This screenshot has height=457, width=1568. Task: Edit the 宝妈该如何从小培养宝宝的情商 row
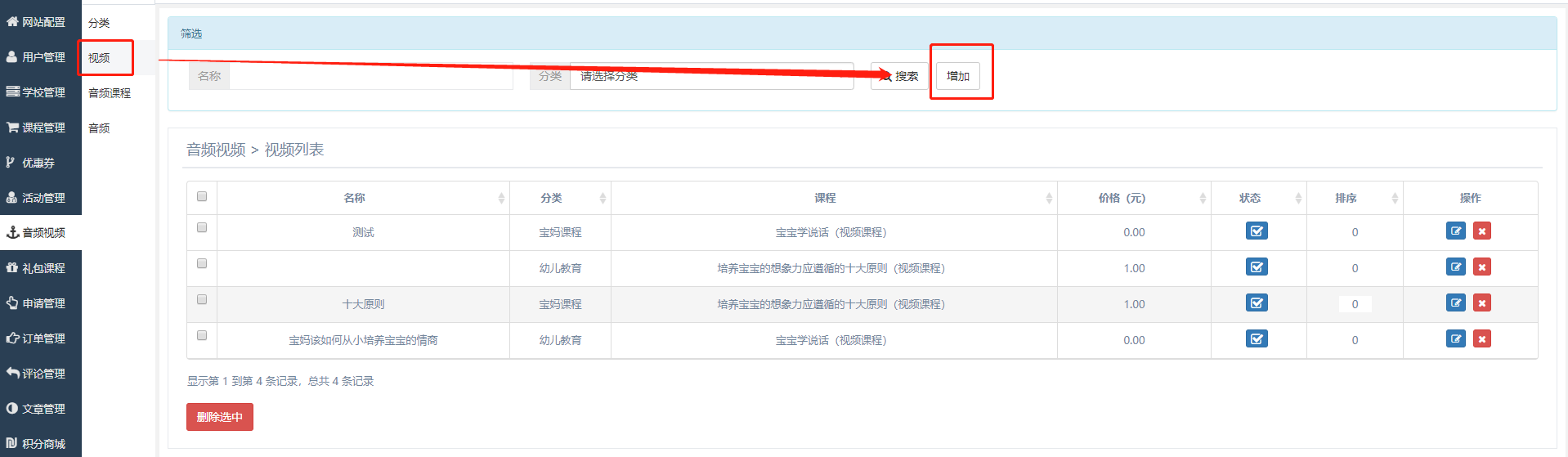[1456, 339]
